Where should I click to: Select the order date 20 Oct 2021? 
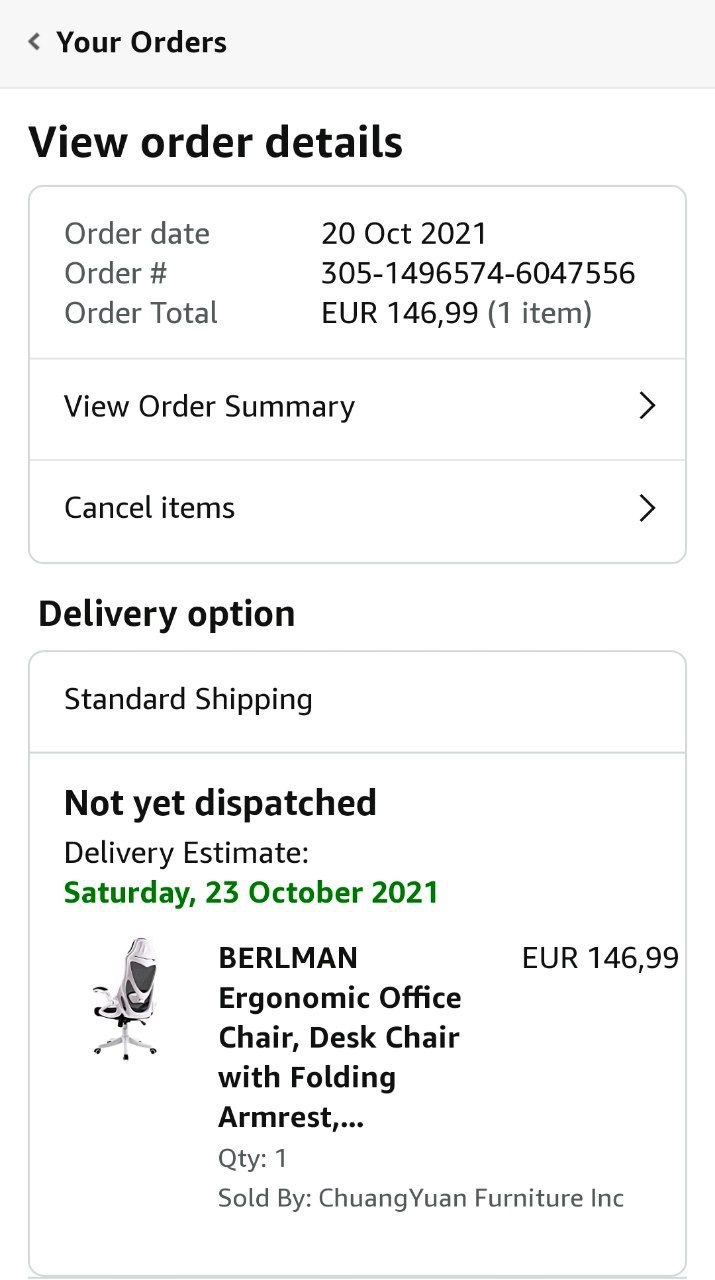[x=403, y=233]
